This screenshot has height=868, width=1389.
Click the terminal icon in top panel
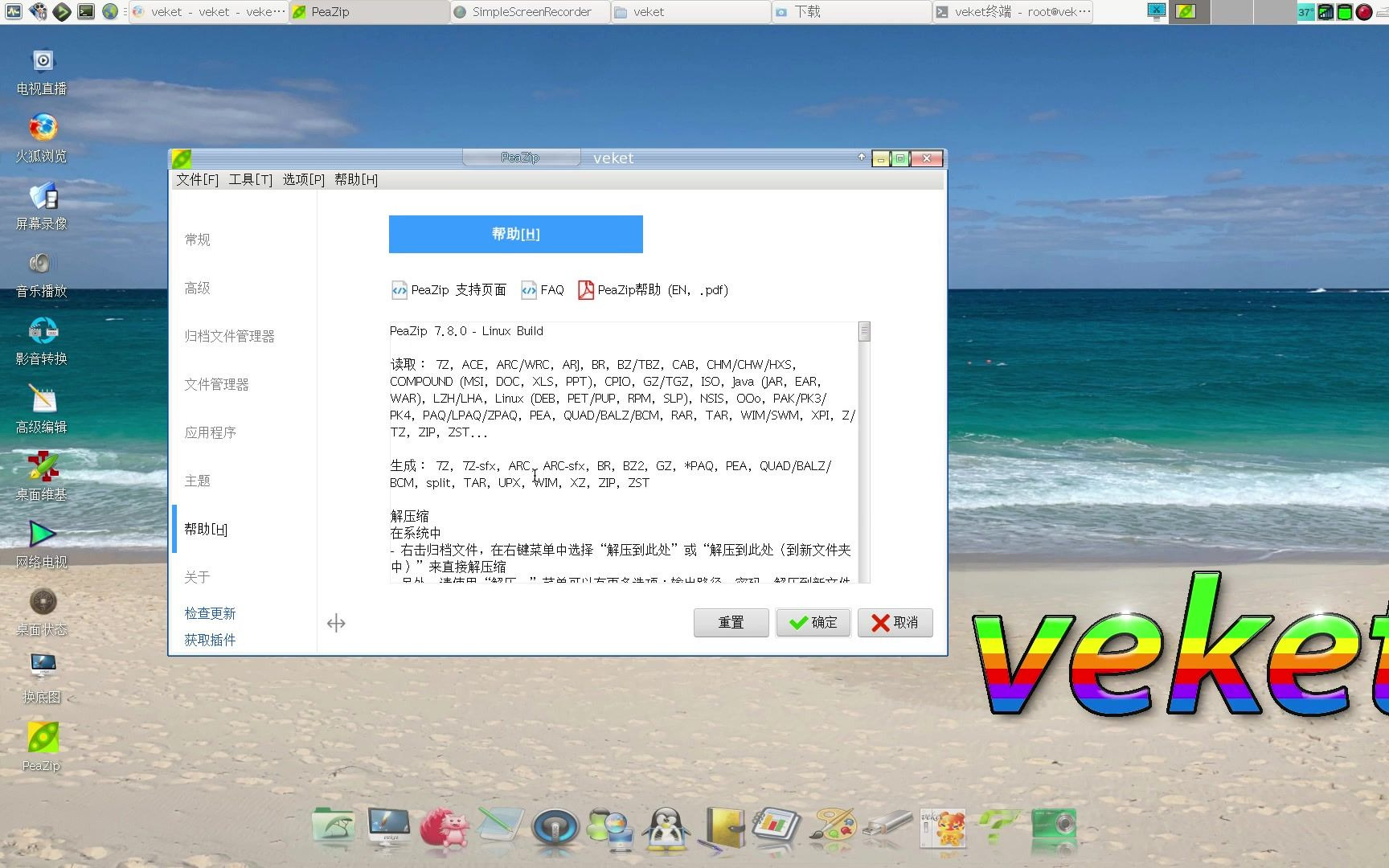(86, 11)
